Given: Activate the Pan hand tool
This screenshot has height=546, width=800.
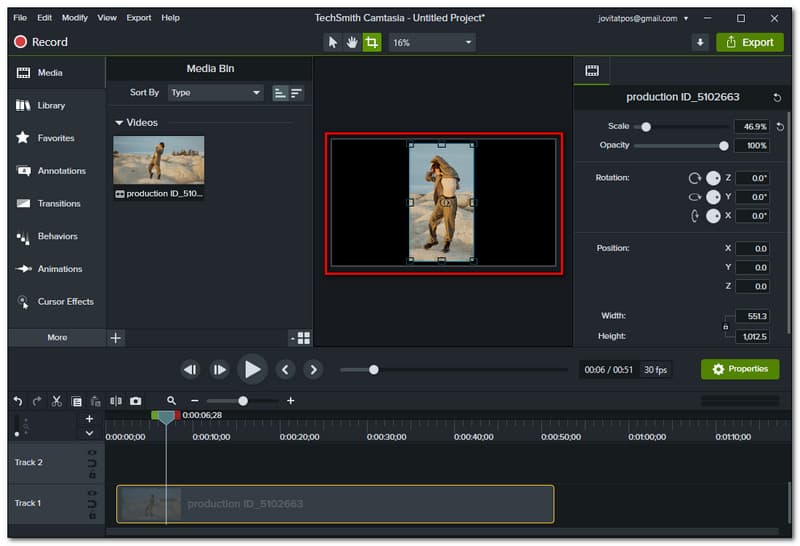Looking at the screenshot, I should tap(352, 42).
